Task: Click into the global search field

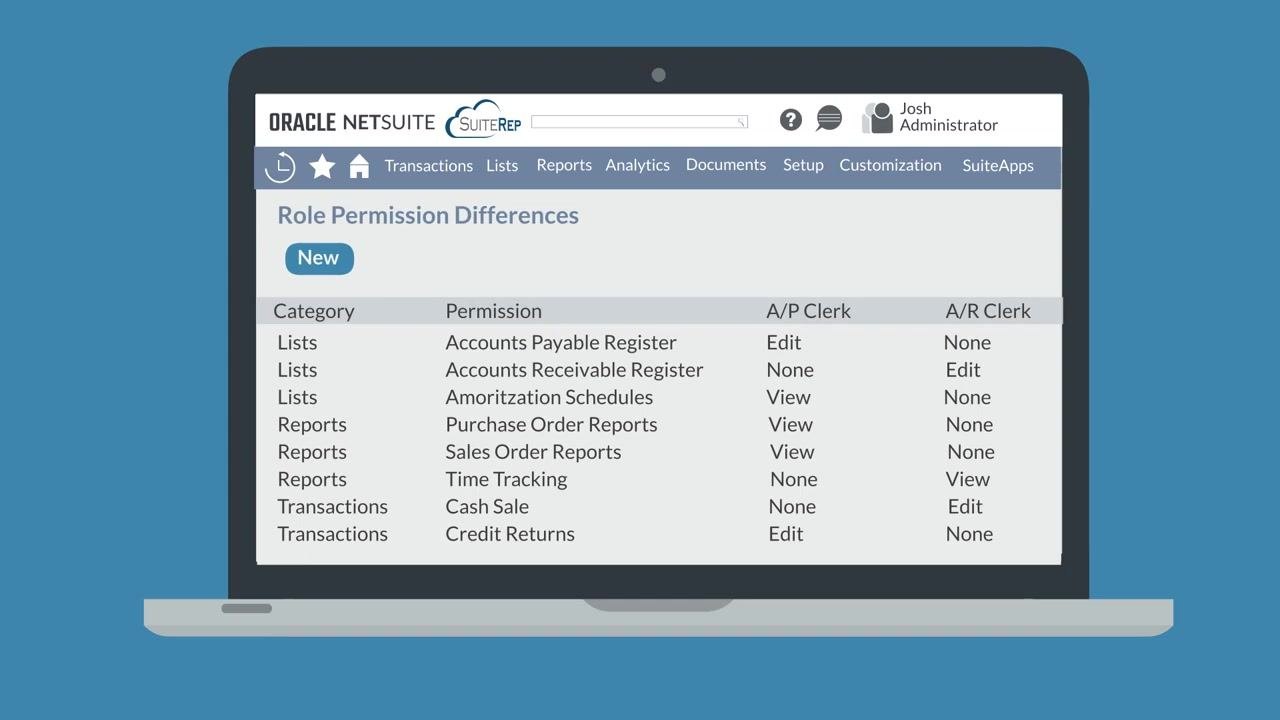Action: click(639, 122)
